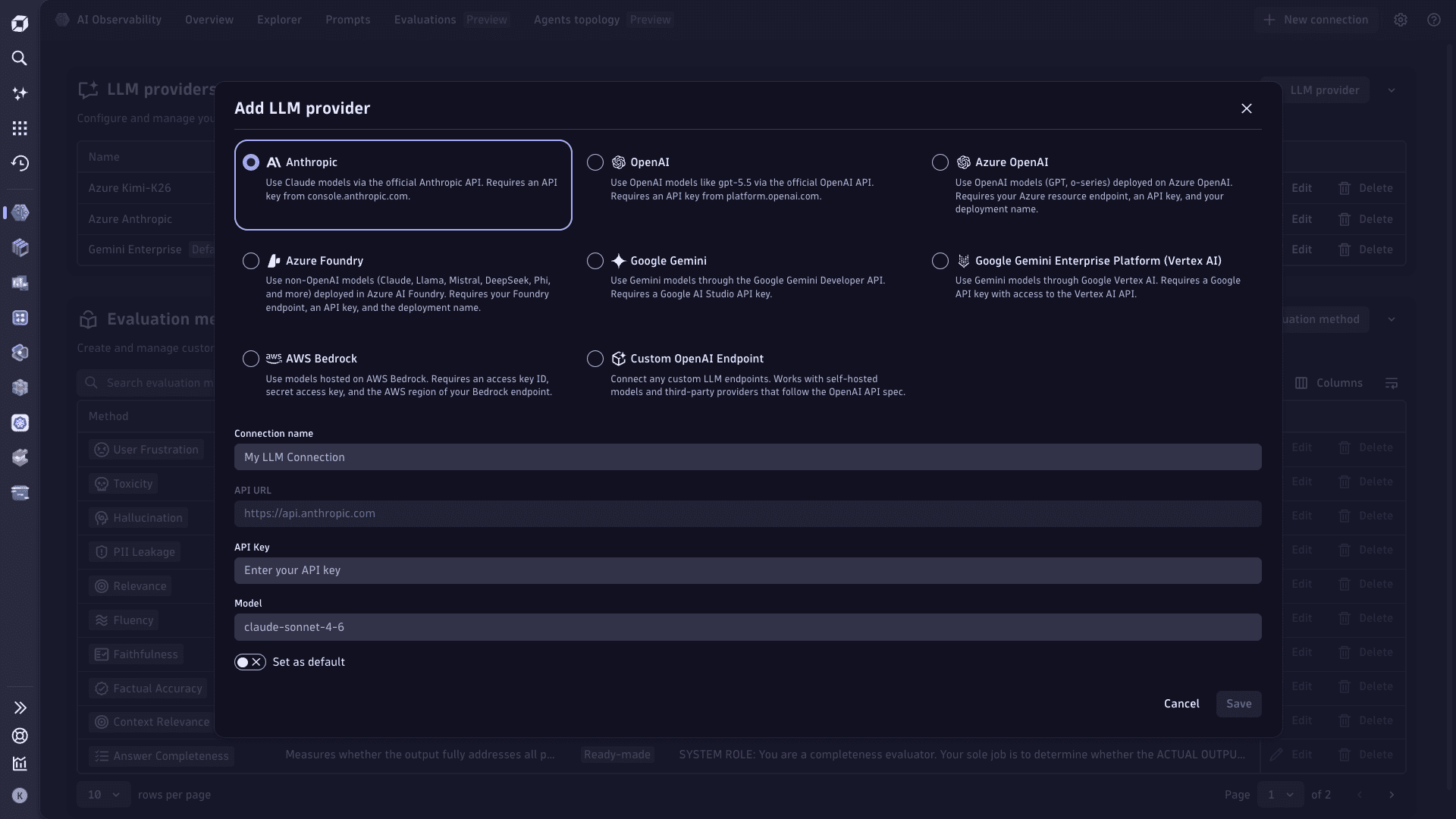Open table settings icon beside Columns
The height and width of the screenshot is (819, 1456).
1392,383
